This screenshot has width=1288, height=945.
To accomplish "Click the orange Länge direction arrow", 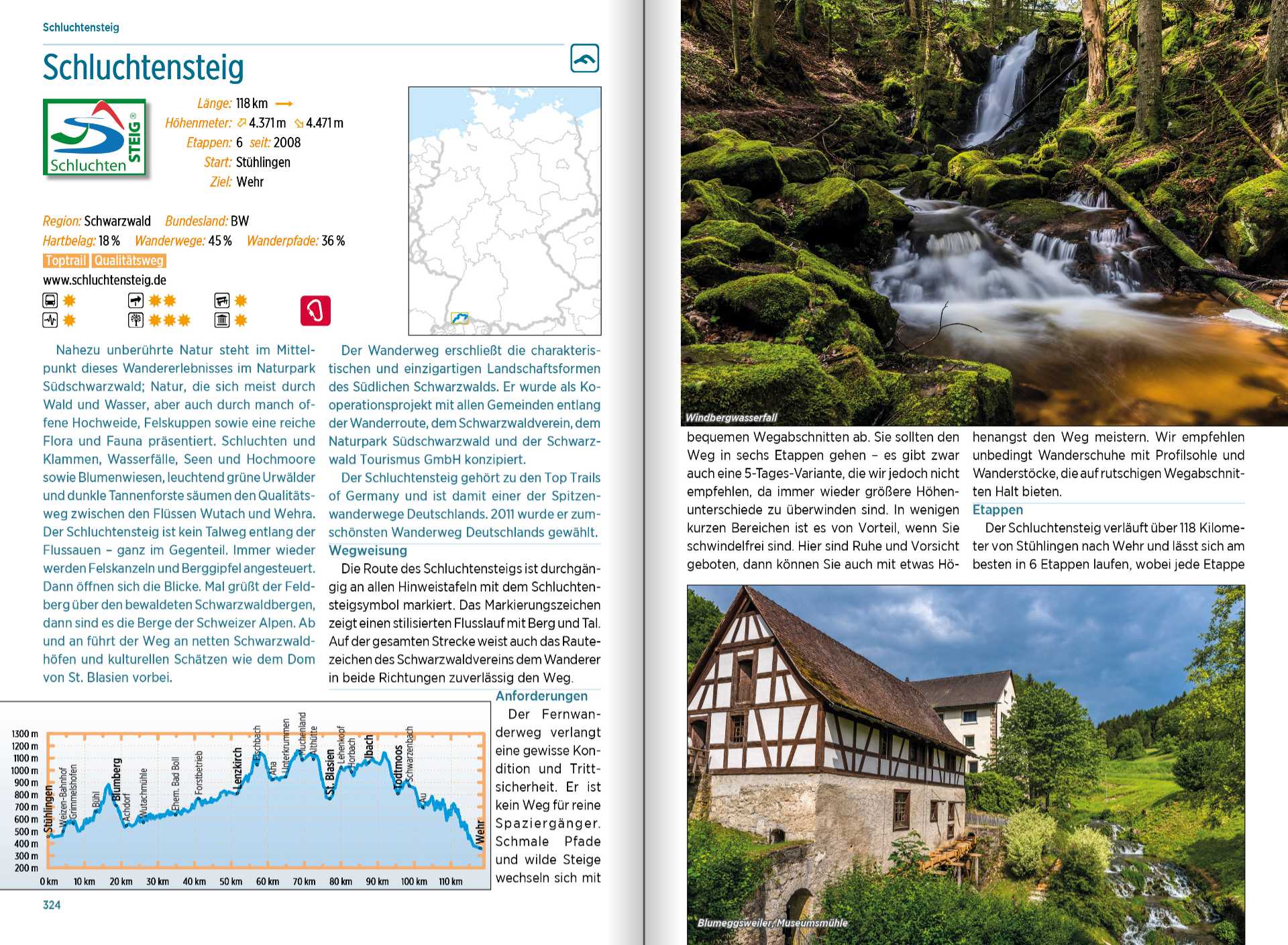I will pos(284,103).
